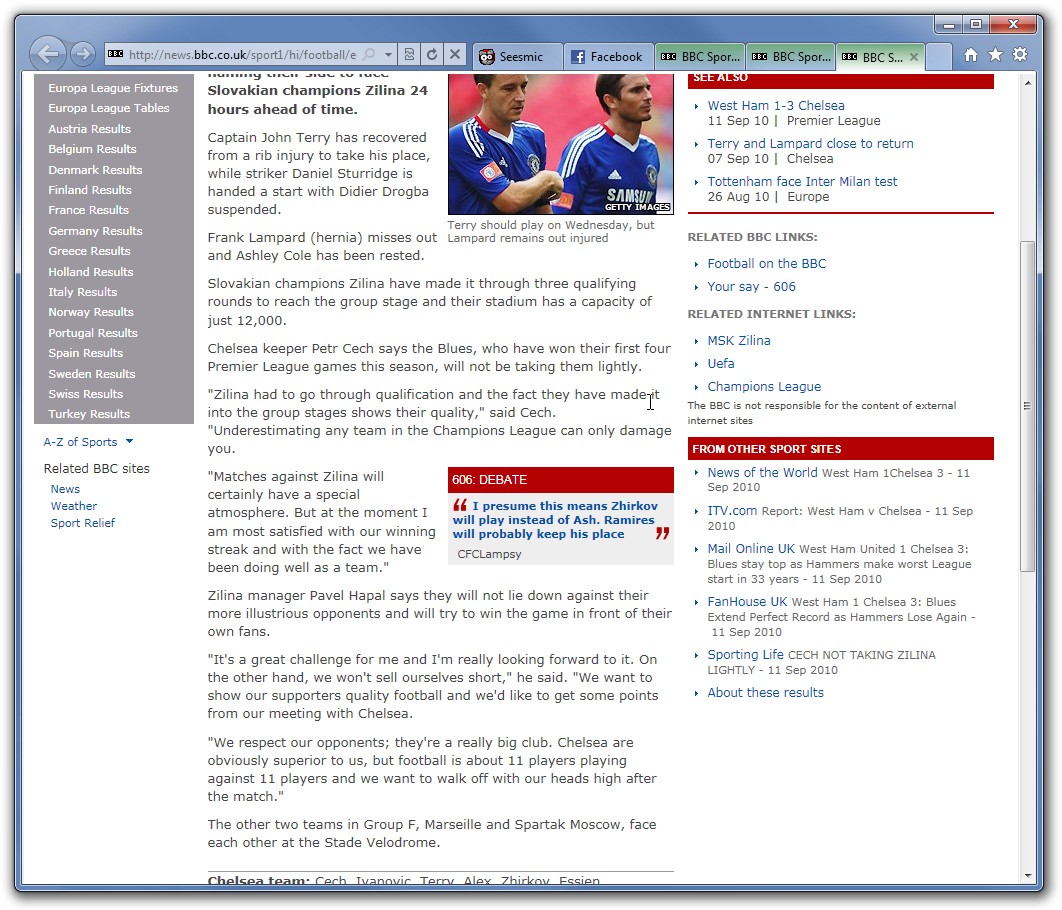
Task: Open Your say - 606 link
Action: (x=752, y=286)
